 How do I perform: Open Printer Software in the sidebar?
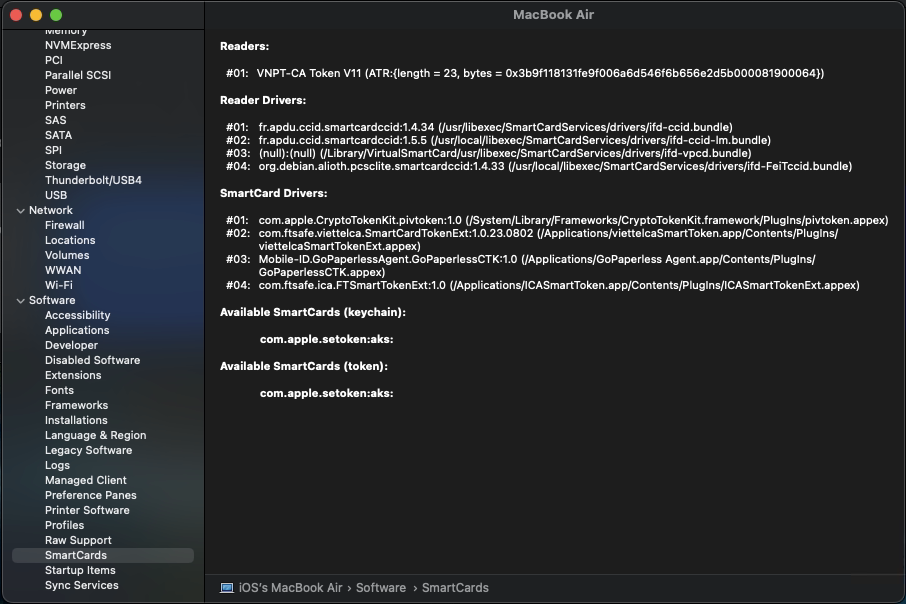point(87,511)
